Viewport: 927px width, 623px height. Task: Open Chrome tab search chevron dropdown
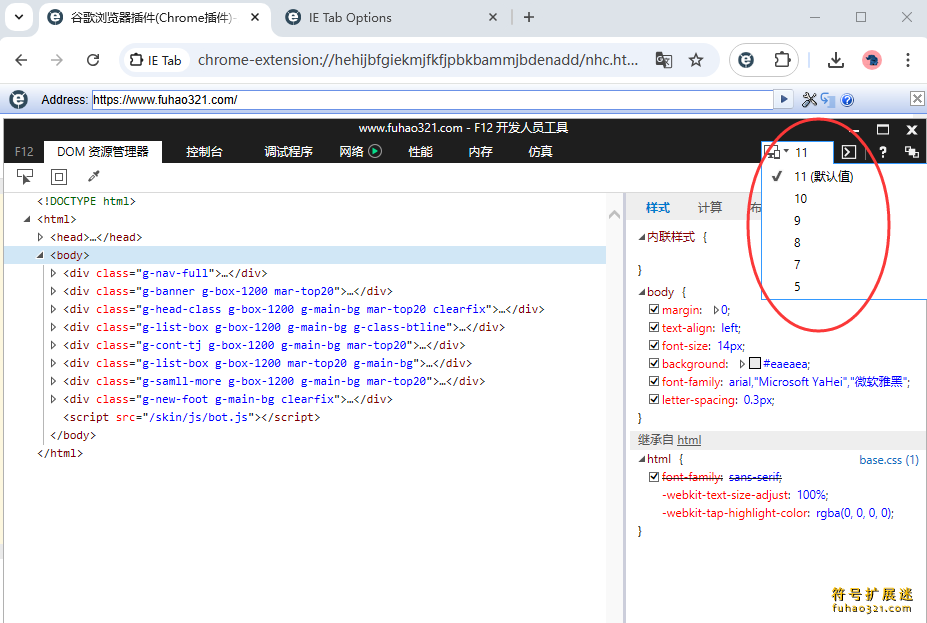19,17
